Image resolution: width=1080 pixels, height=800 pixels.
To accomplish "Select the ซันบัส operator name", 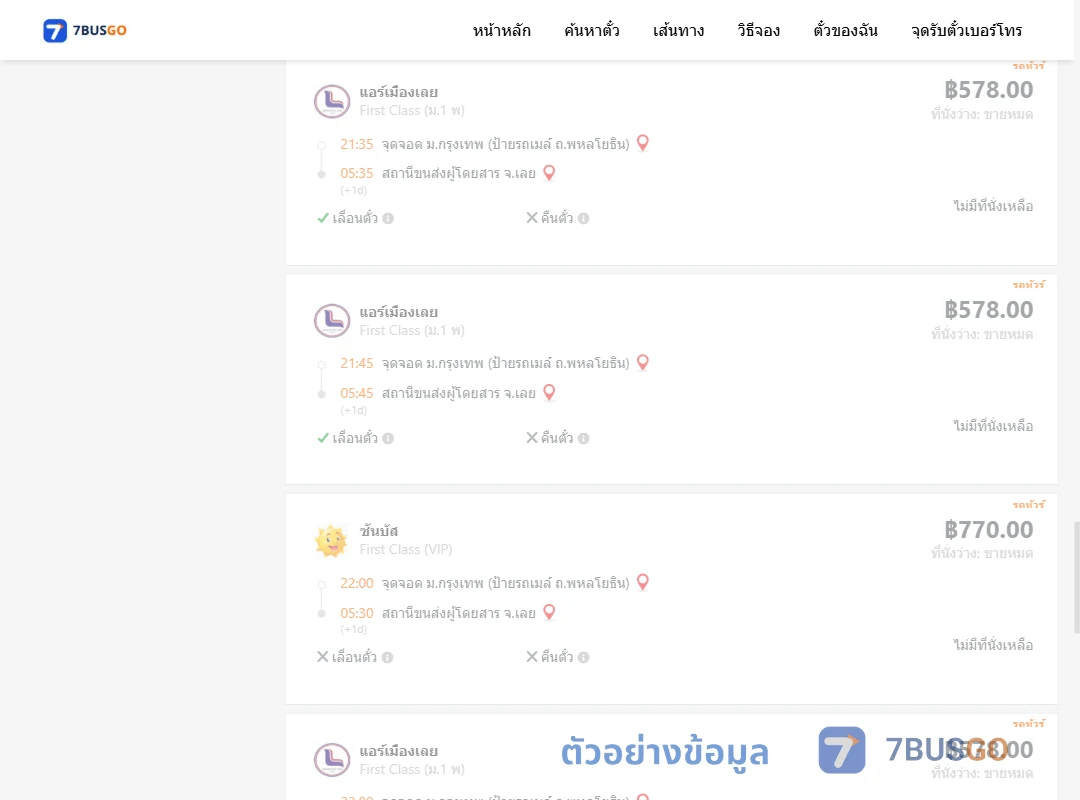I will tap(379, 531).
